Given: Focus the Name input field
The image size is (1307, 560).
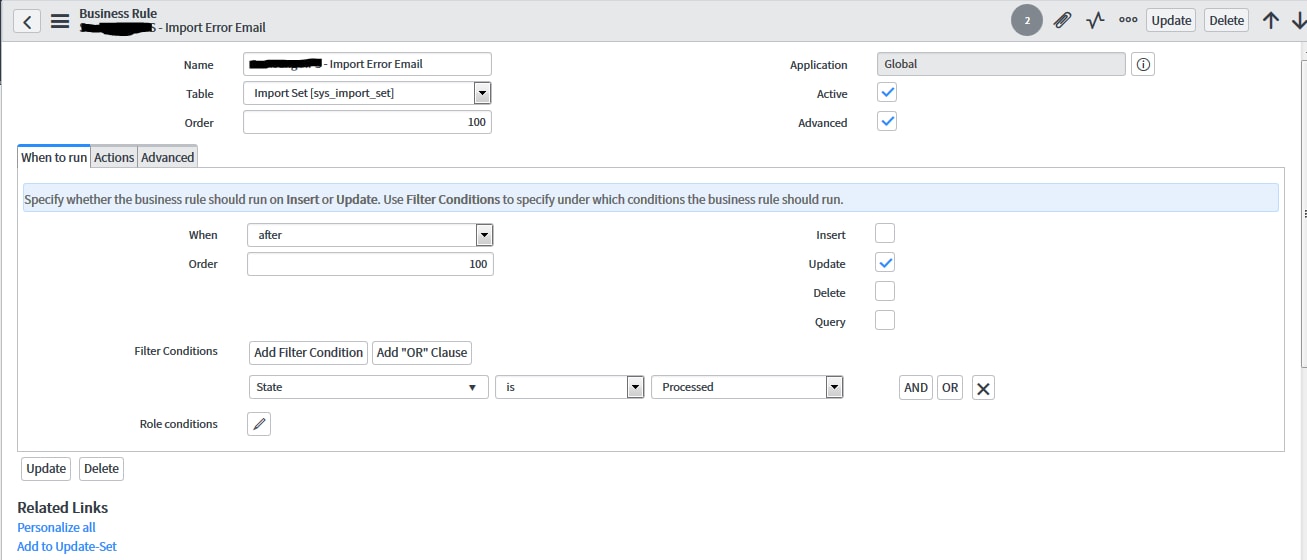Looking at the screenshot, I should (x=367, y=64).
